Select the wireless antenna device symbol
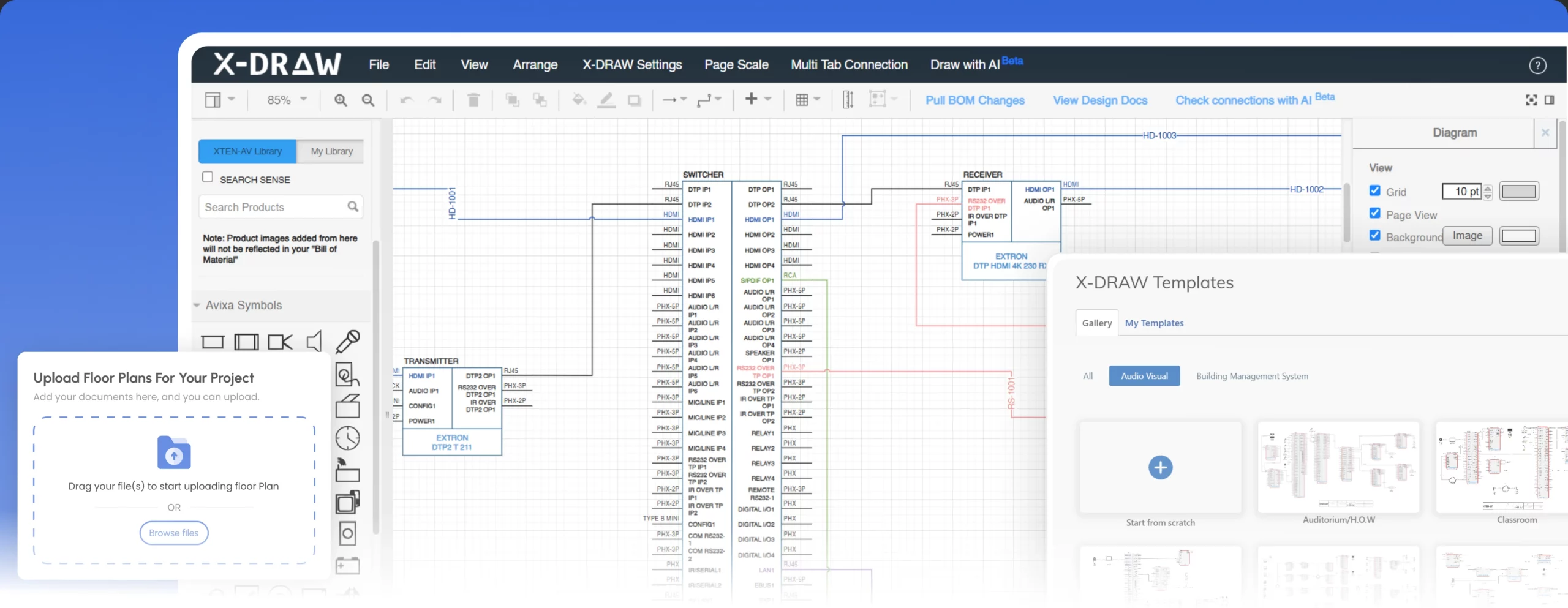Viewport: 1568px width, 608px height. 348,470
